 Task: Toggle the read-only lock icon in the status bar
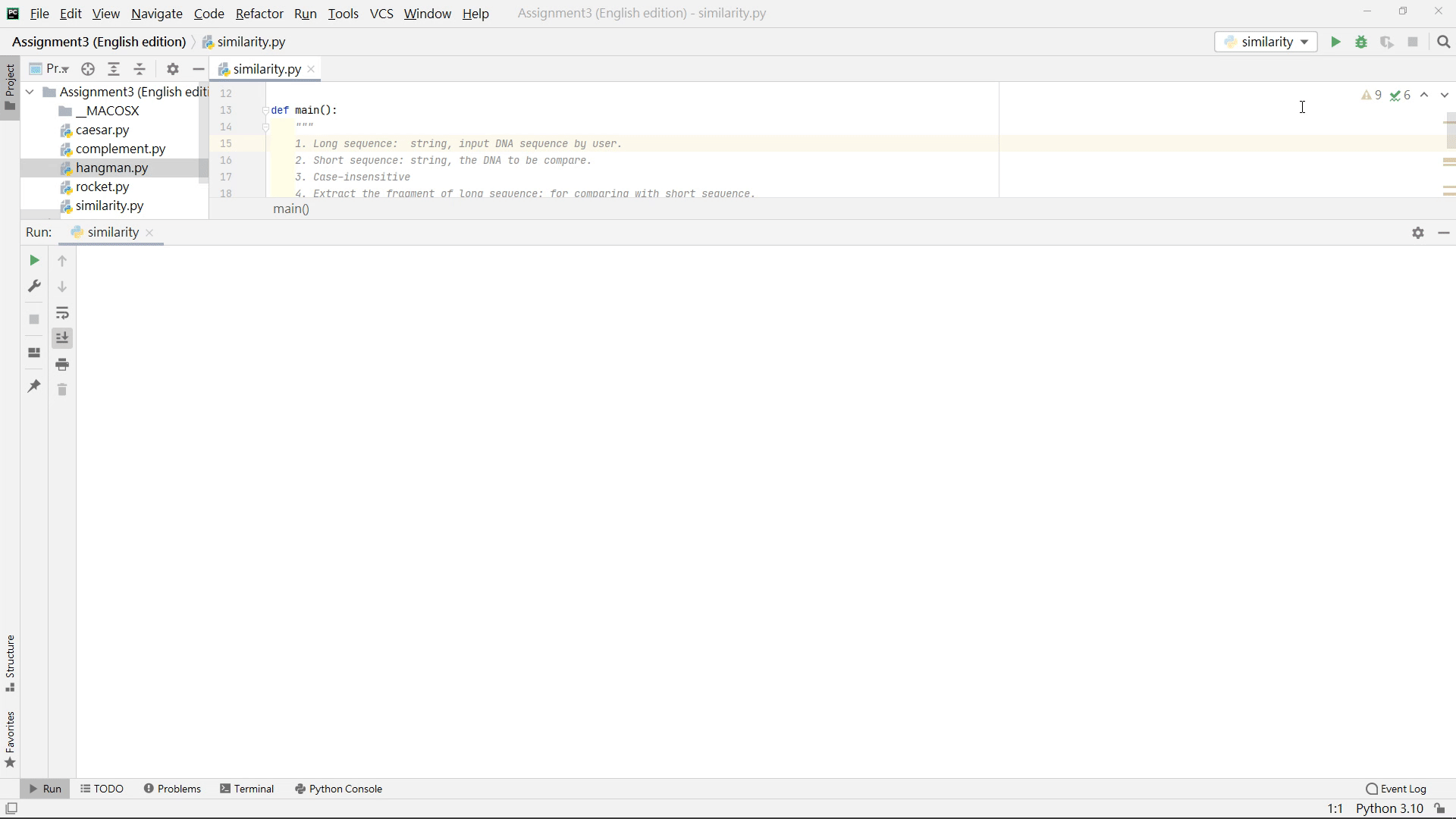pyautogui.click(x=1439, y=808)
